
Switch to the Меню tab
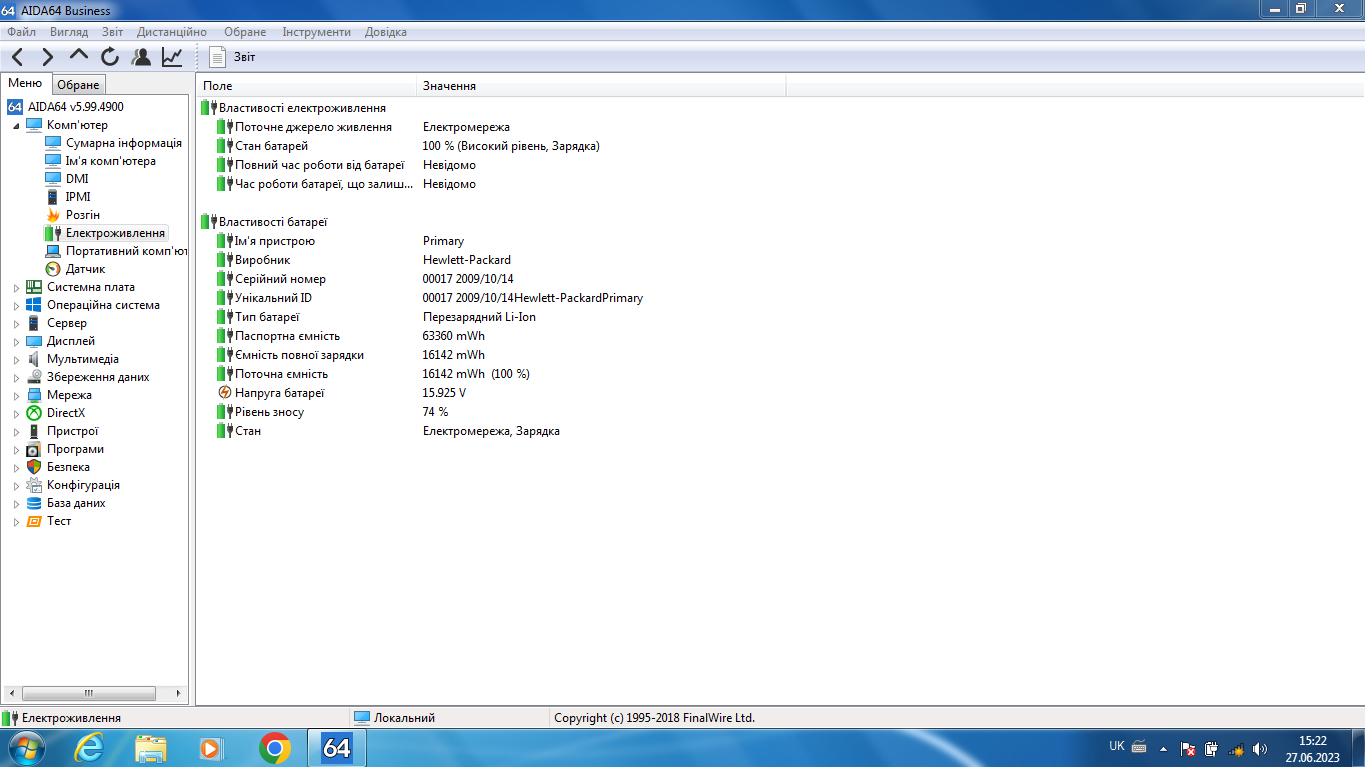25,84
